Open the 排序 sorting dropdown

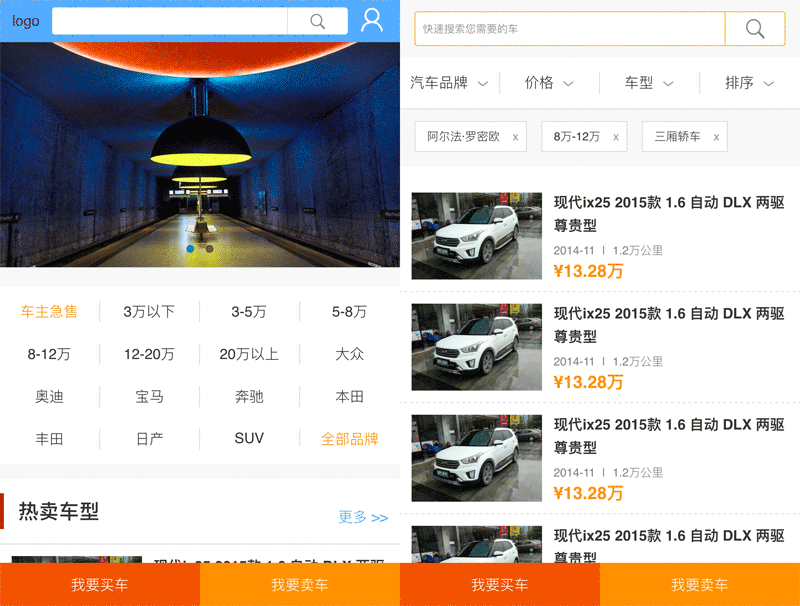749,83
